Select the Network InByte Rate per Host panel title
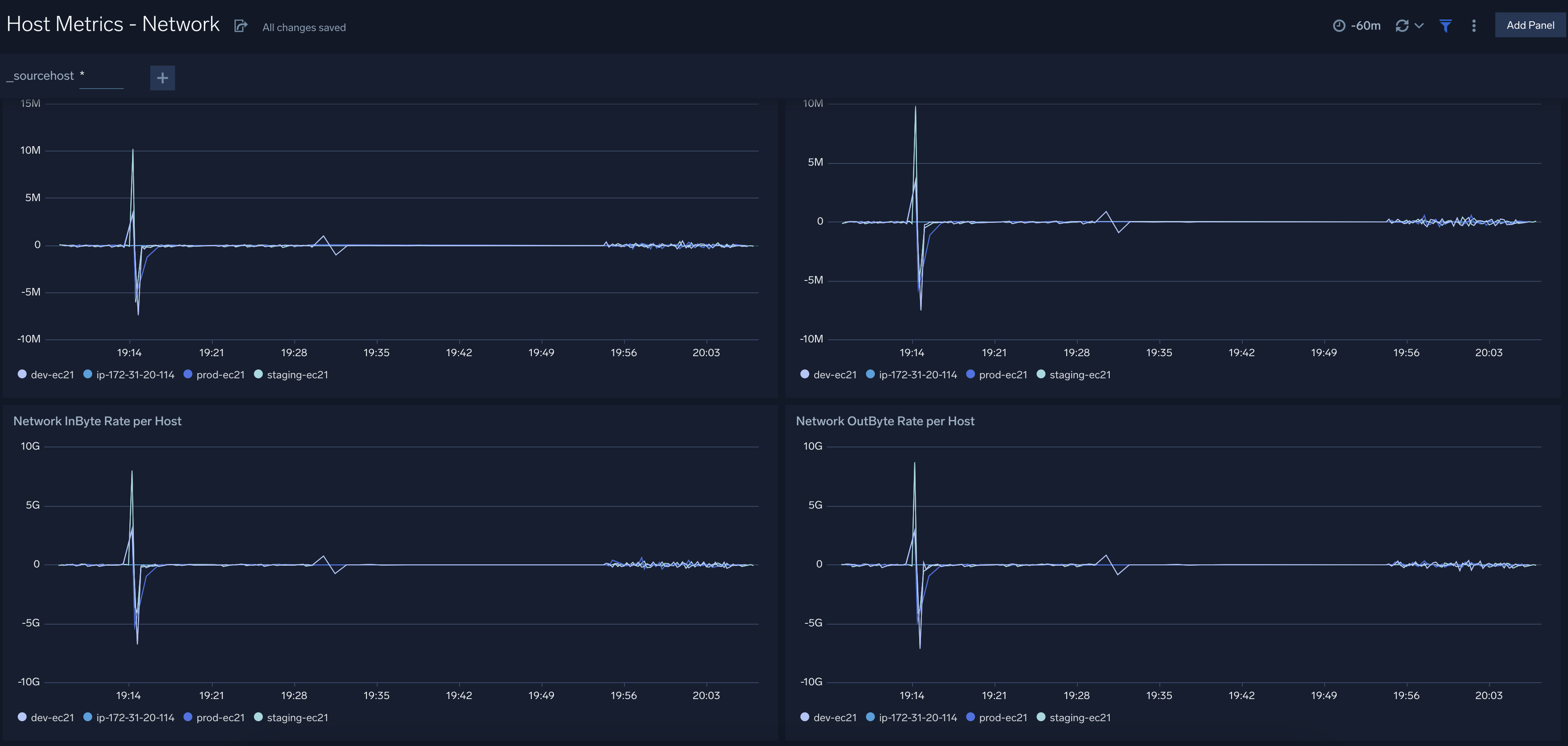The image size is (1568, 746). tap(98, 420)
